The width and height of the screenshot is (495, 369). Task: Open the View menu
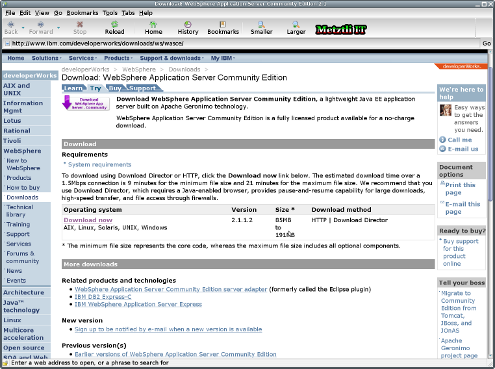coord(42,13)
